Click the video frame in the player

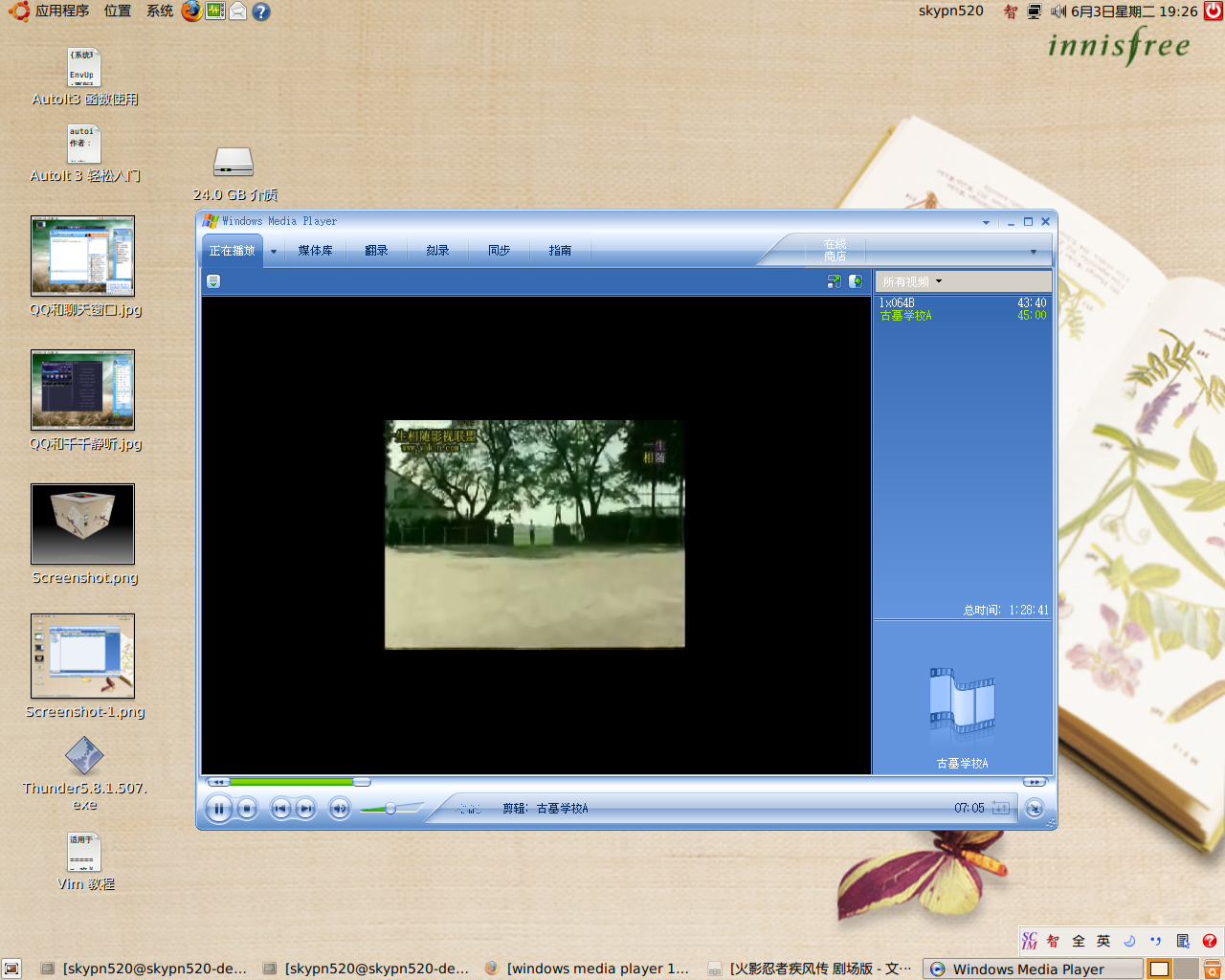[x=535, y=534]
